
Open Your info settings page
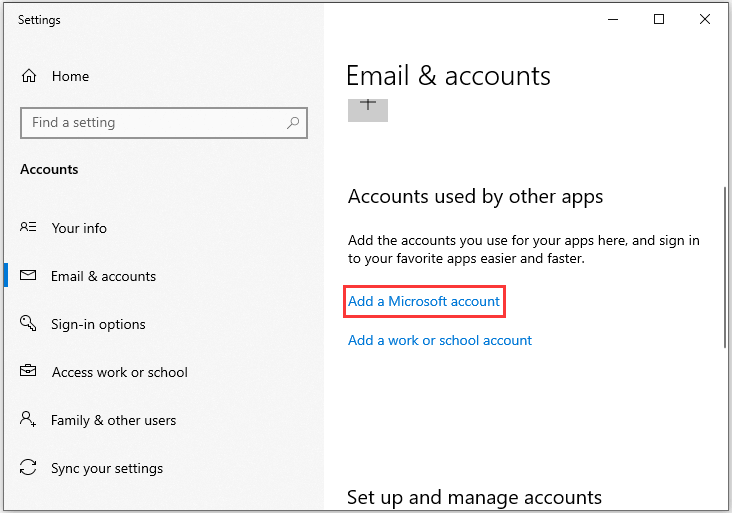pos(79,228)
